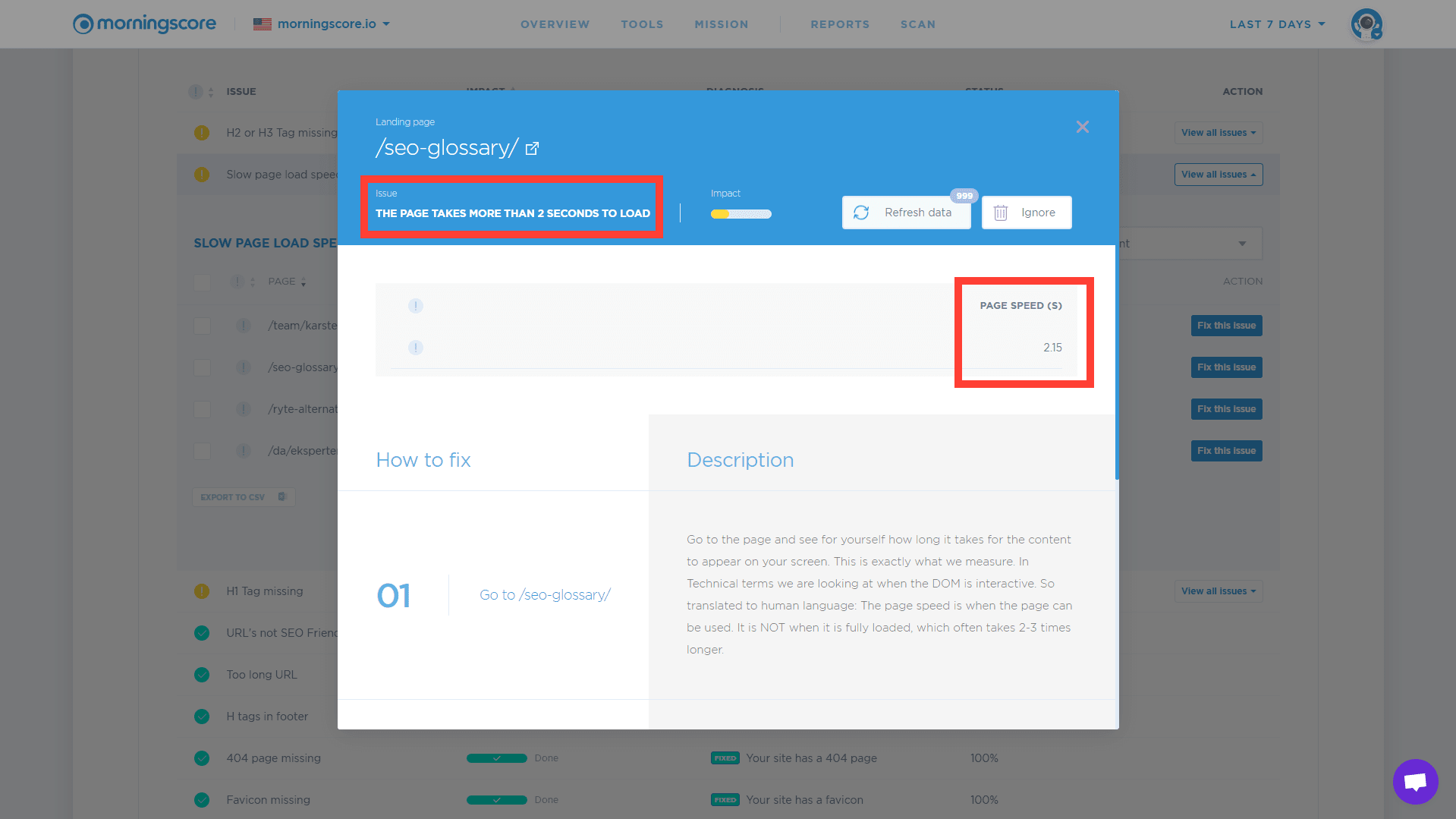Open the Tools menu
Image resolution: width=1456 pixels, height=819 pixels.
(642, 24)
